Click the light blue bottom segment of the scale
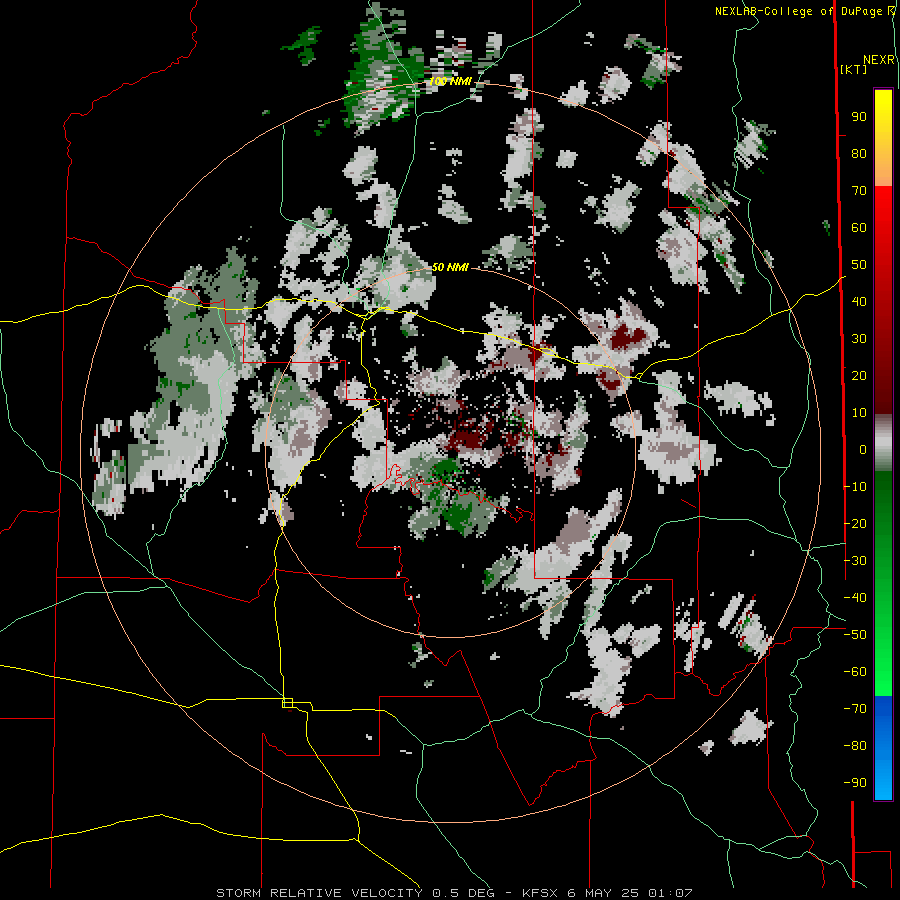The image size is (900, 900). click(x=883, y=781)
